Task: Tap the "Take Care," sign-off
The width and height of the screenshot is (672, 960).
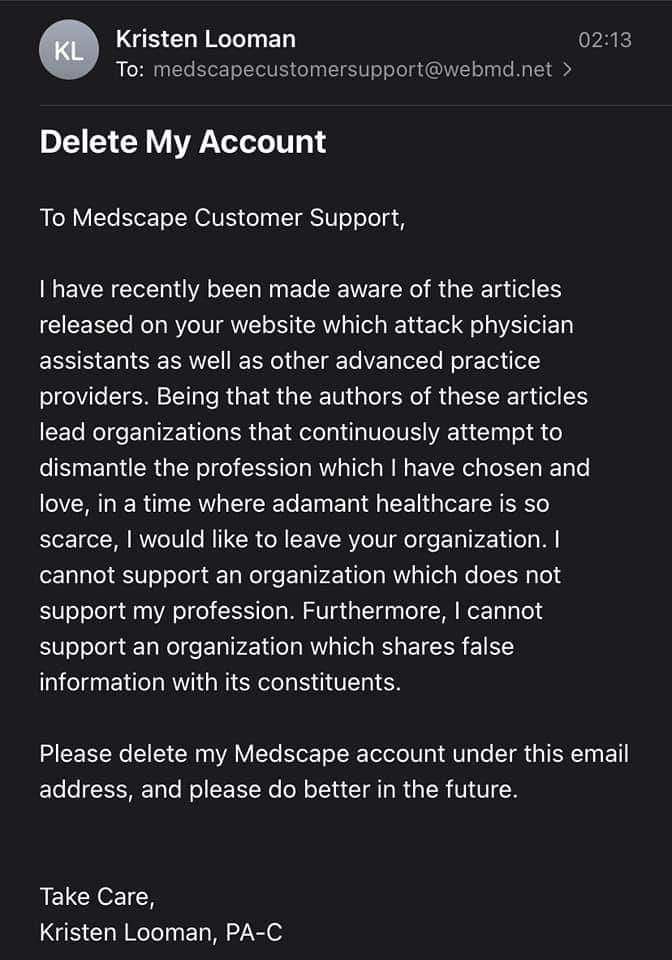Action: (97, 897)
